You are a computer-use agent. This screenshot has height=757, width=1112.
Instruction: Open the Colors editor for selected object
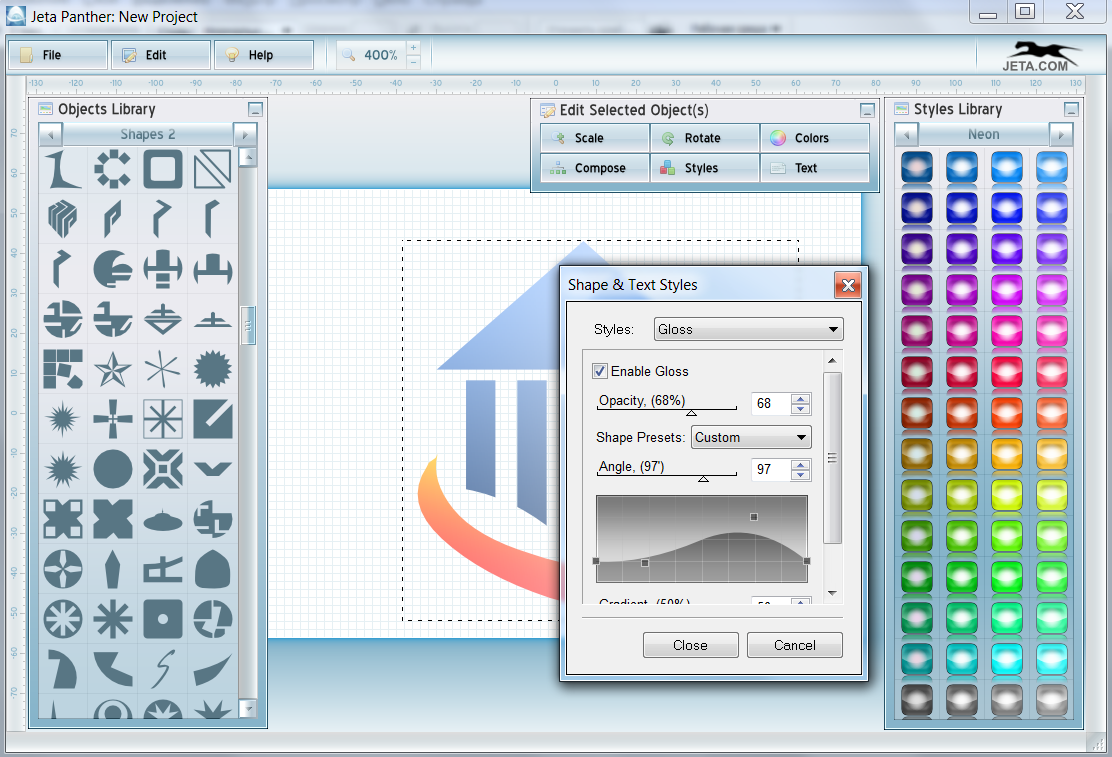816,137
